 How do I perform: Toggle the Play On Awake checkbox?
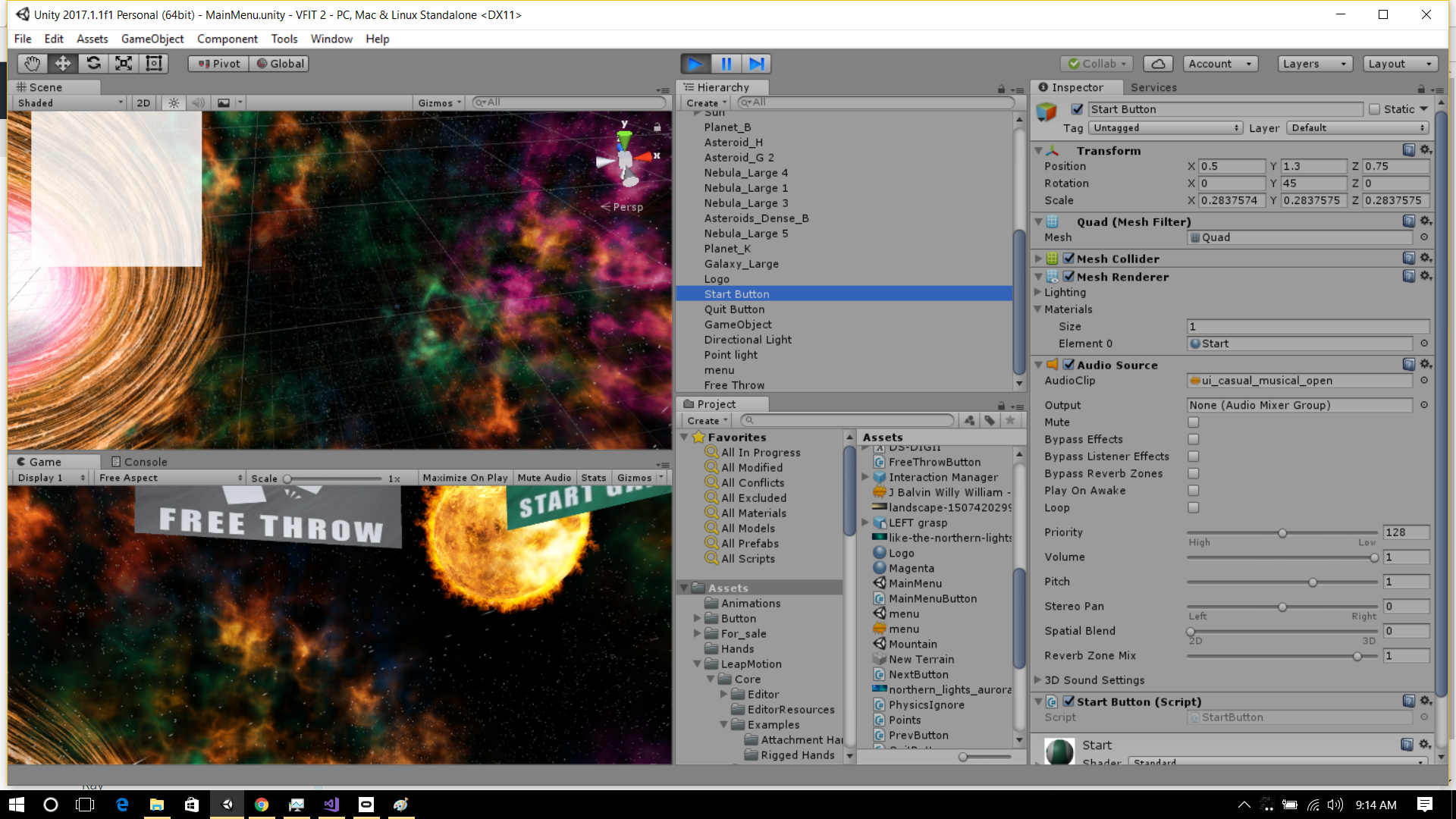(1193, 491)
